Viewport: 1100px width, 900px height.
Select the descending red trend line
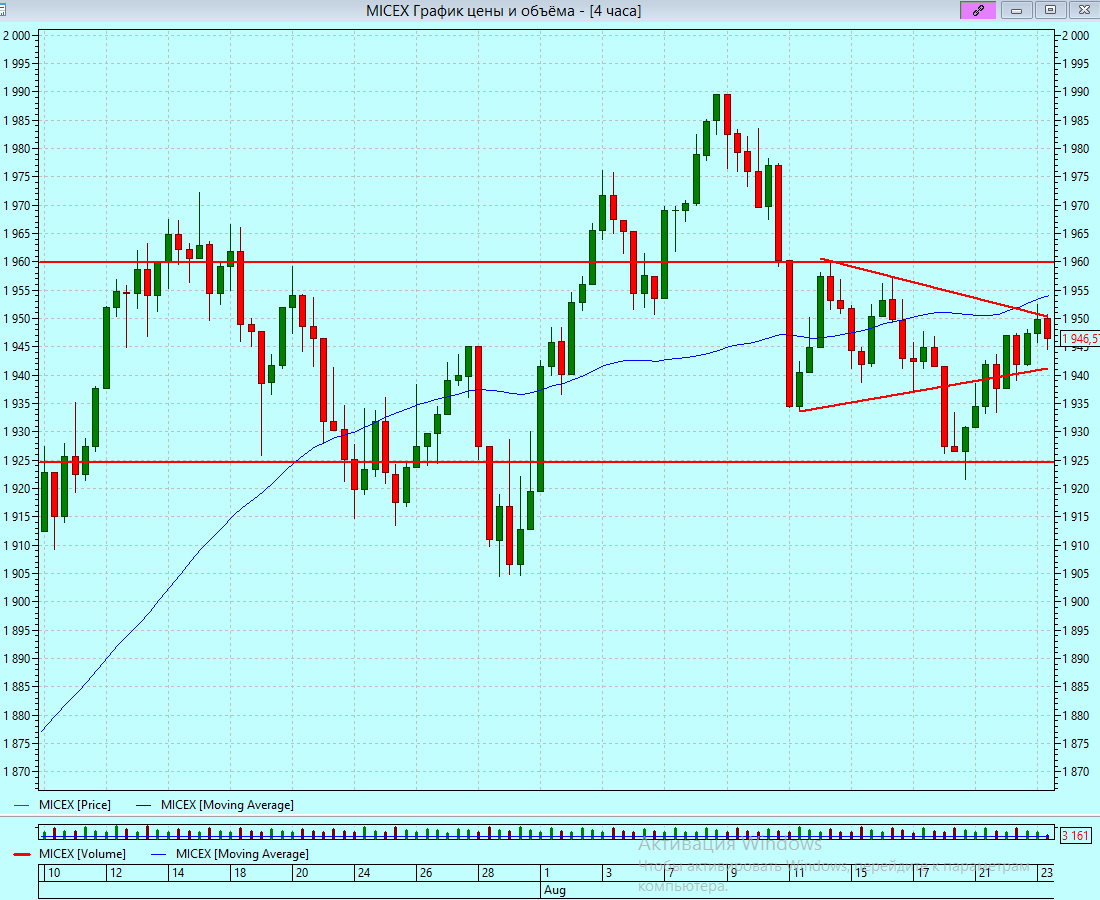(934, 288)
